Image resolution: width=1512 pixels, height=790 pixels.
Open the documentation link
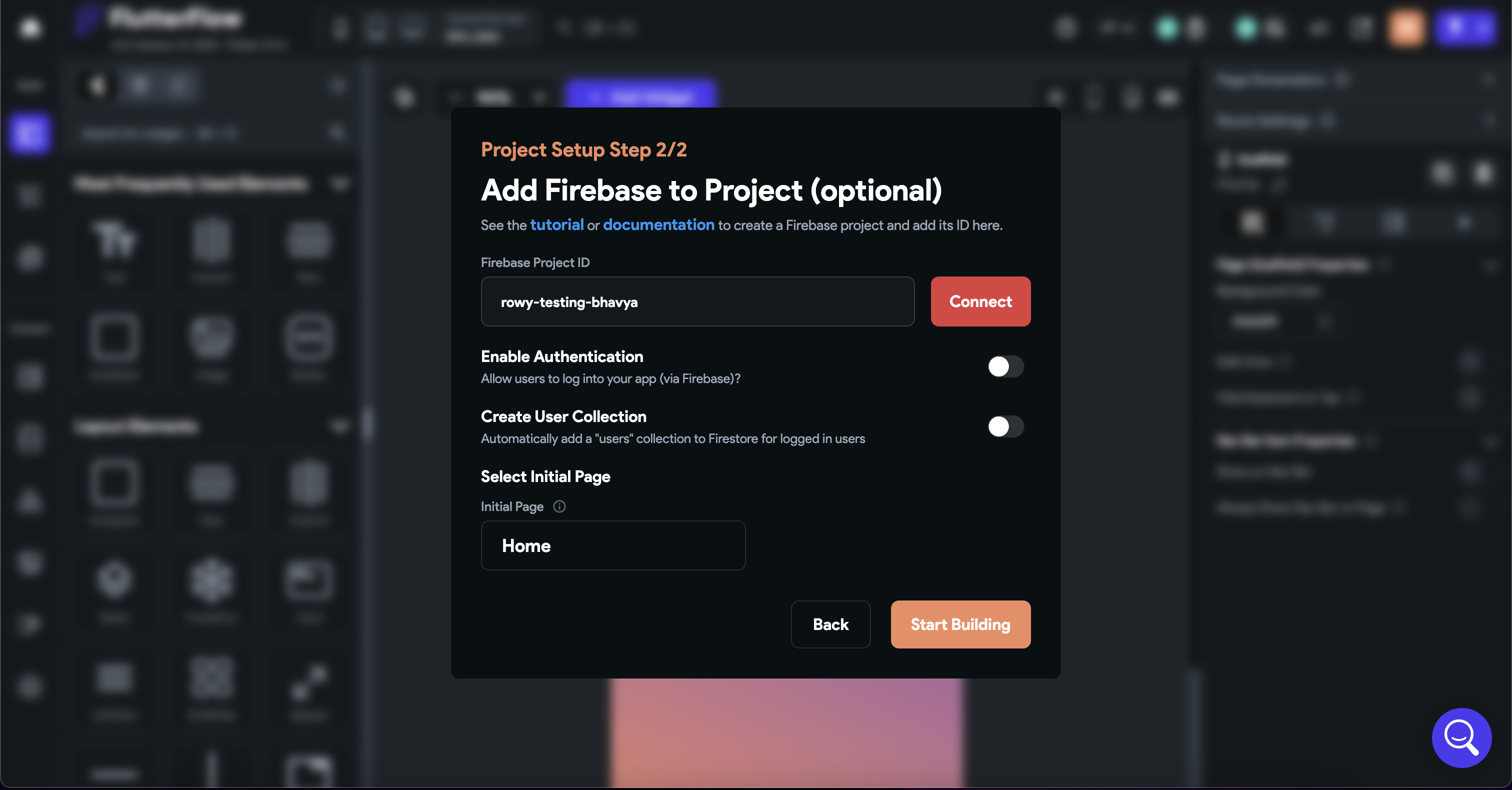[x=658, y=225]
